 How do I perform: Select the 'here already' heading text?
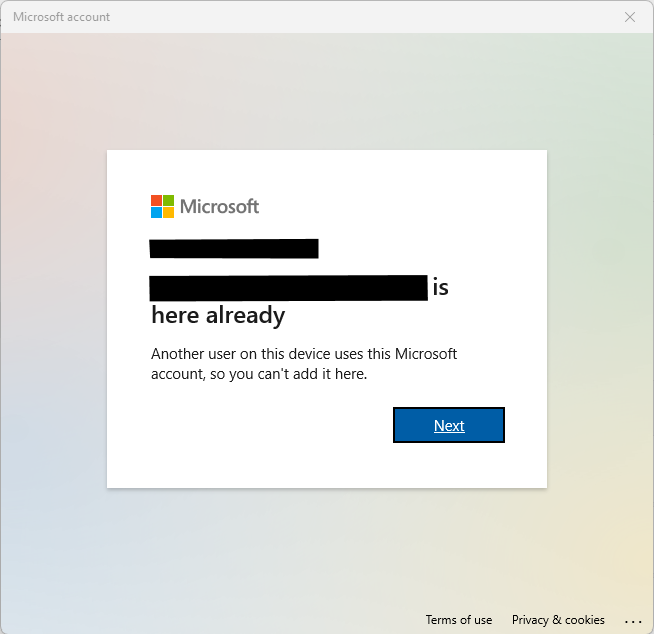(218, 315)
